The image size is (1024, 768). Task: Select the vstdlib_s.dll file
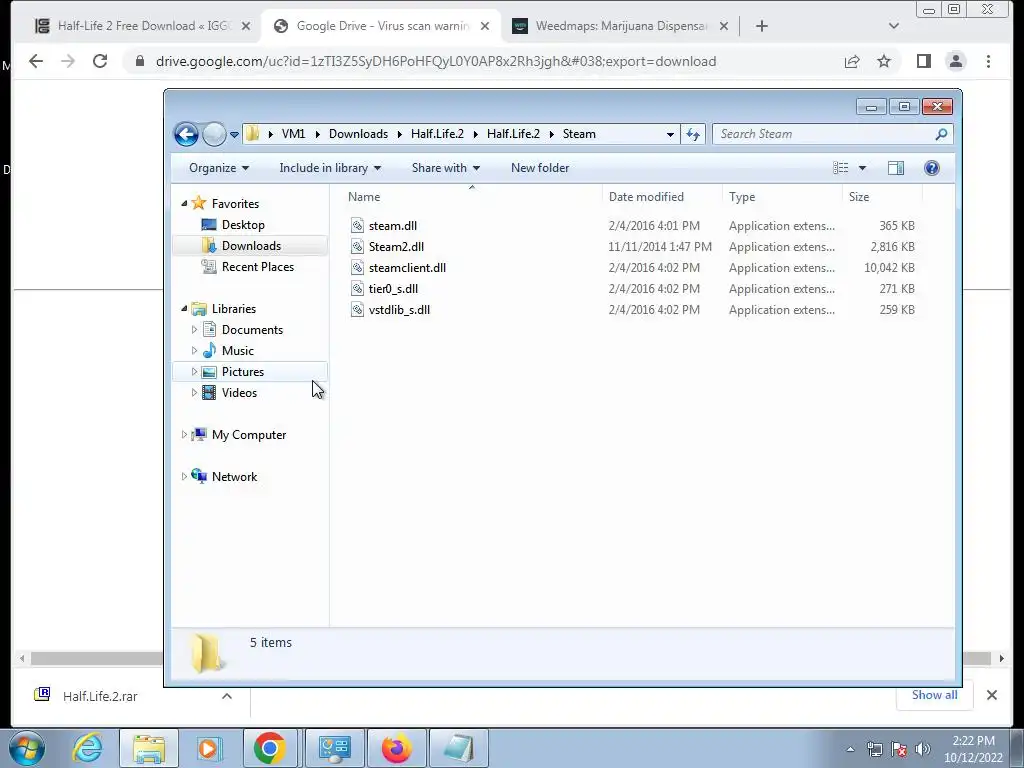(399, 310)
